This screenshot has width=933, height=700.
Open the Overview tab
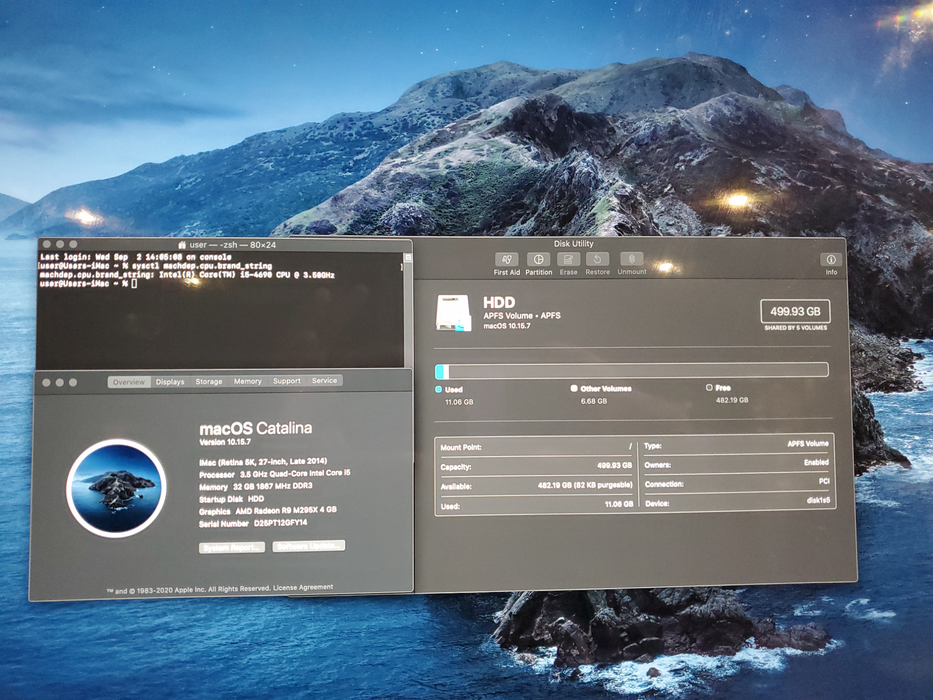pos(129,382)
